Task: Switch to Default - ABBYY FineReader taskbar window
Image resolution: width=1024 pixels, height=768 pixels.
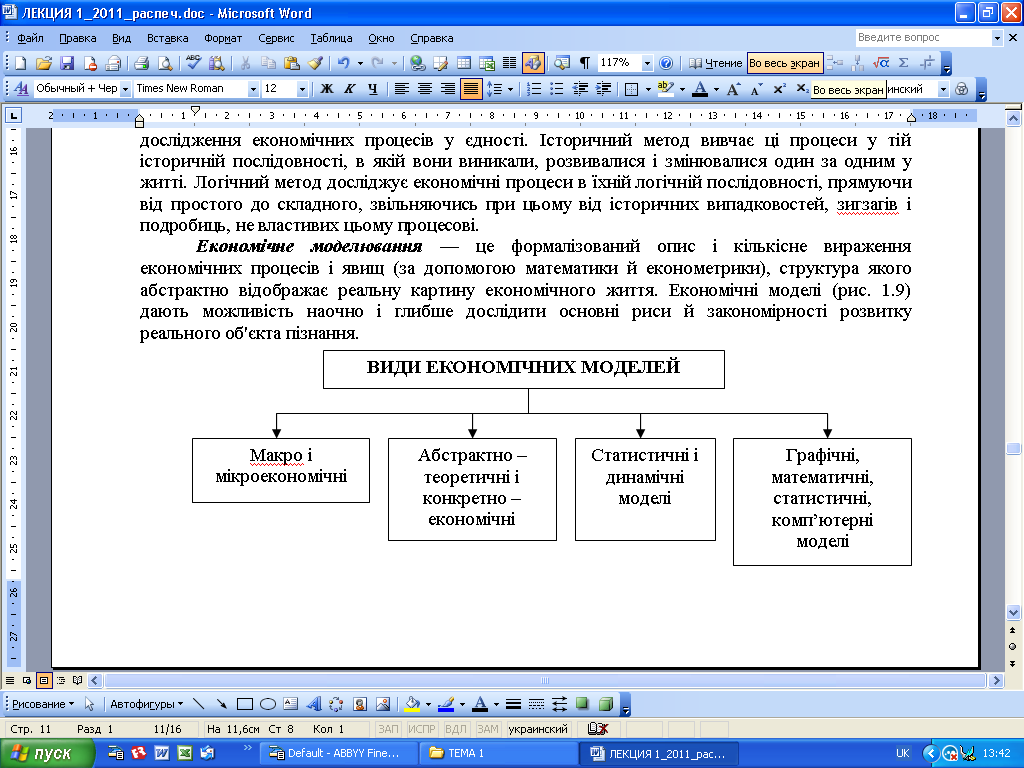Action: point(337,753)
